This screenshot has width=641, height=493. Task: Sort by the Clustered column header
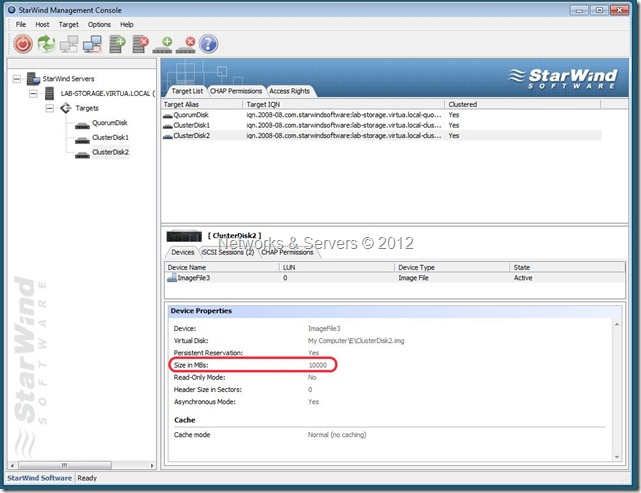click(x=523, y=104)
